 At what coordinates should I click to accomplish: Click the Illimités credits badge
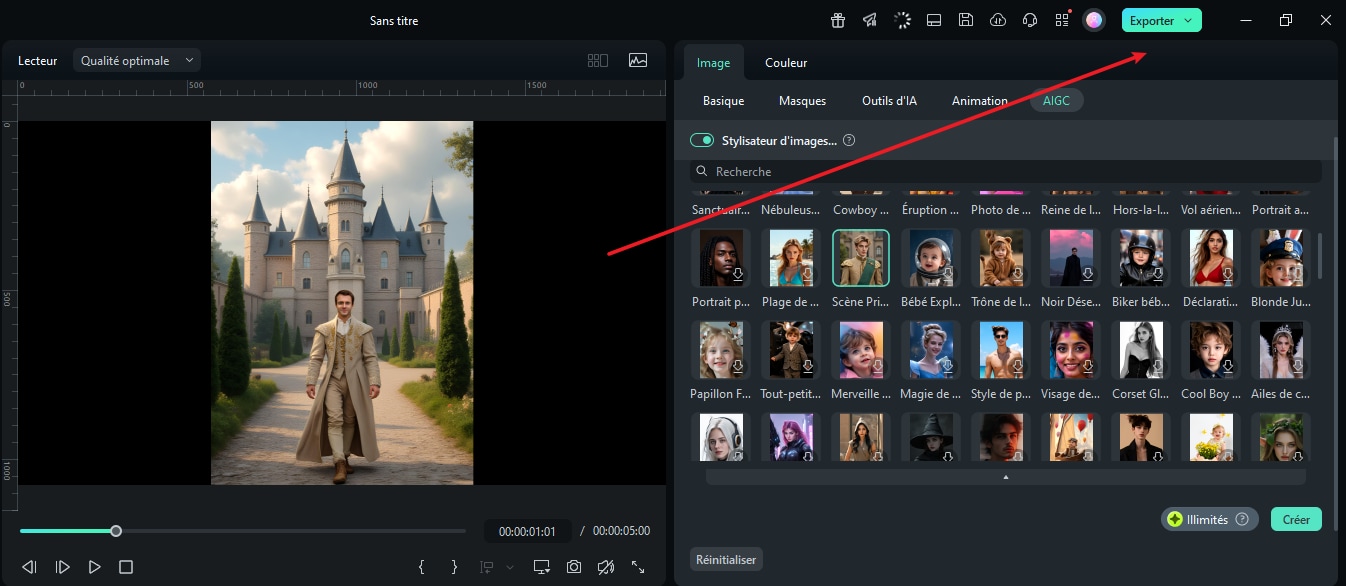1209,519
